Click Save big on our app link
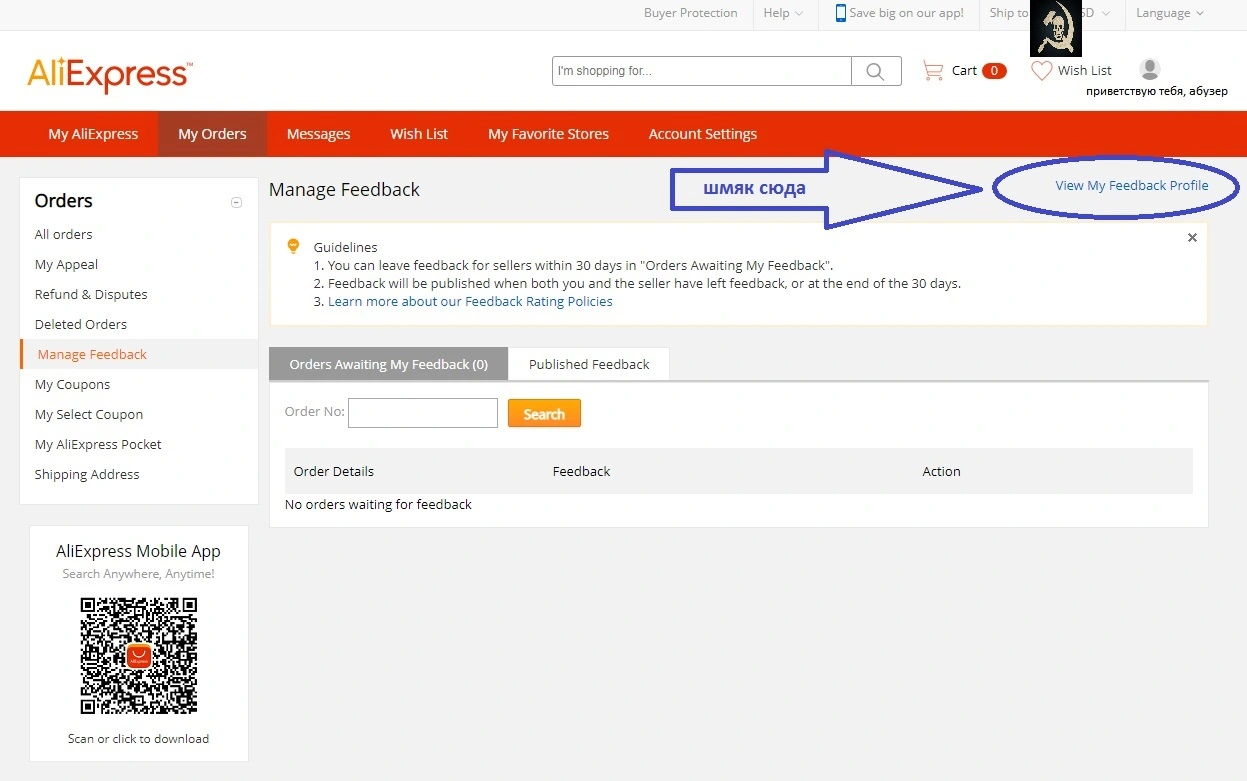 click(906, 13)
